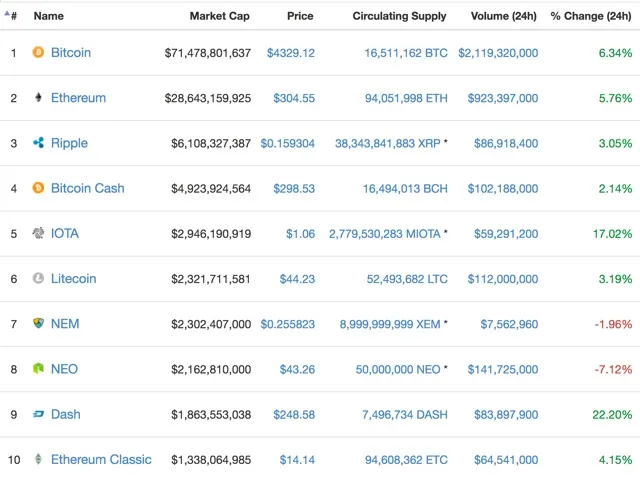640x480 pixels.
Task: Click the Dash logo icon
Action: click(38, 414)
